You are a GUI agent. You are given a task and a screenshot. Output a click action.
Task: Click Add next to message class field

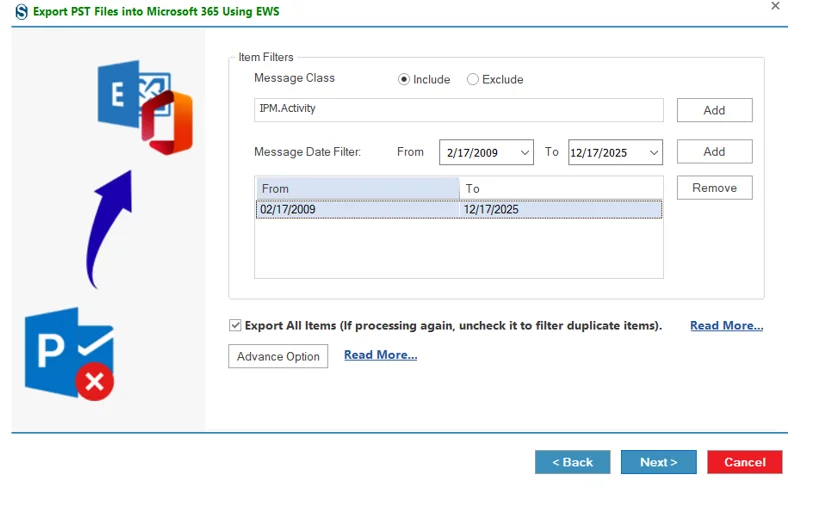(x=714, y=110)
